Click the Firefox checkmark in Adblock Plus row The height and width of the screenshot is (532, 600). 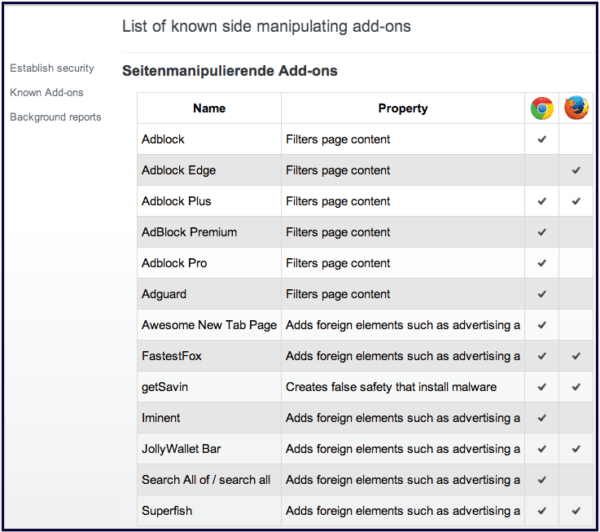click(x=576, y=201)
